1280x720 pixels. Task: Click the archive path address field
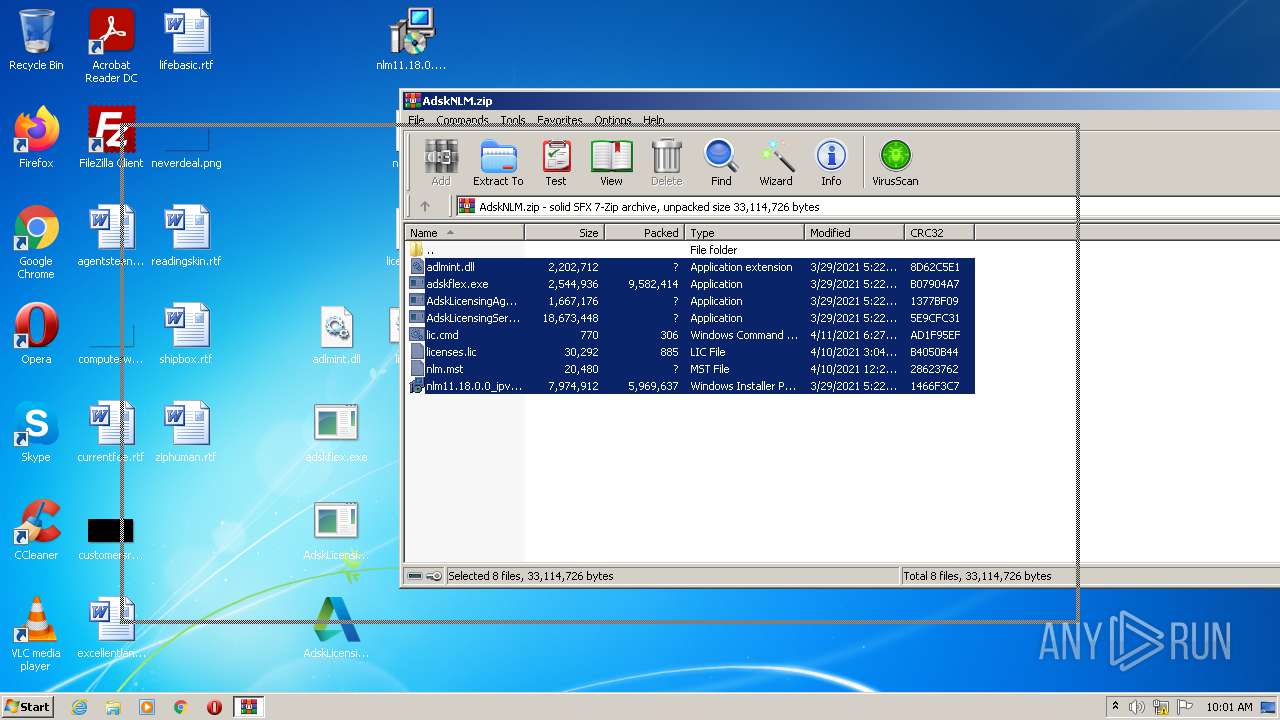[868, 207]
